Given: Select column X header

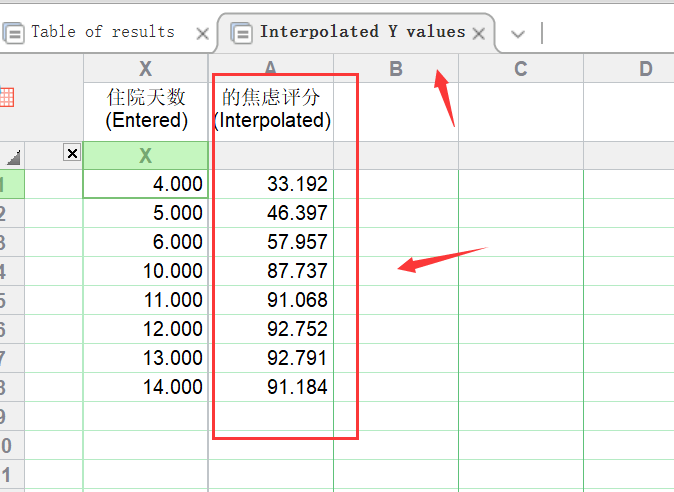Looking at the screenshot, I should 146,68.
